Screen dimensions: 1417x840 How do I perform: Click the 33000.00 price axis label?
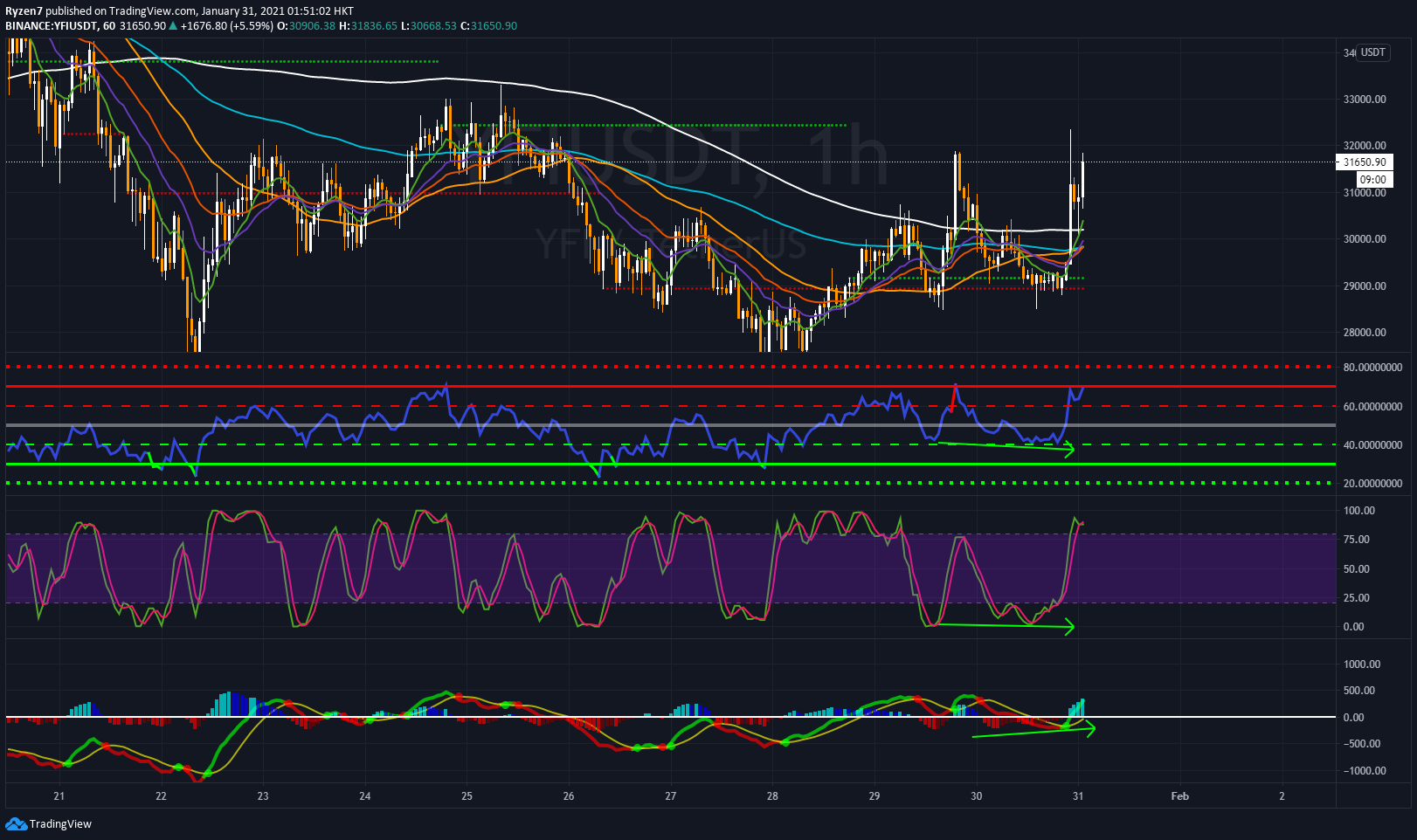point(1365,100)
